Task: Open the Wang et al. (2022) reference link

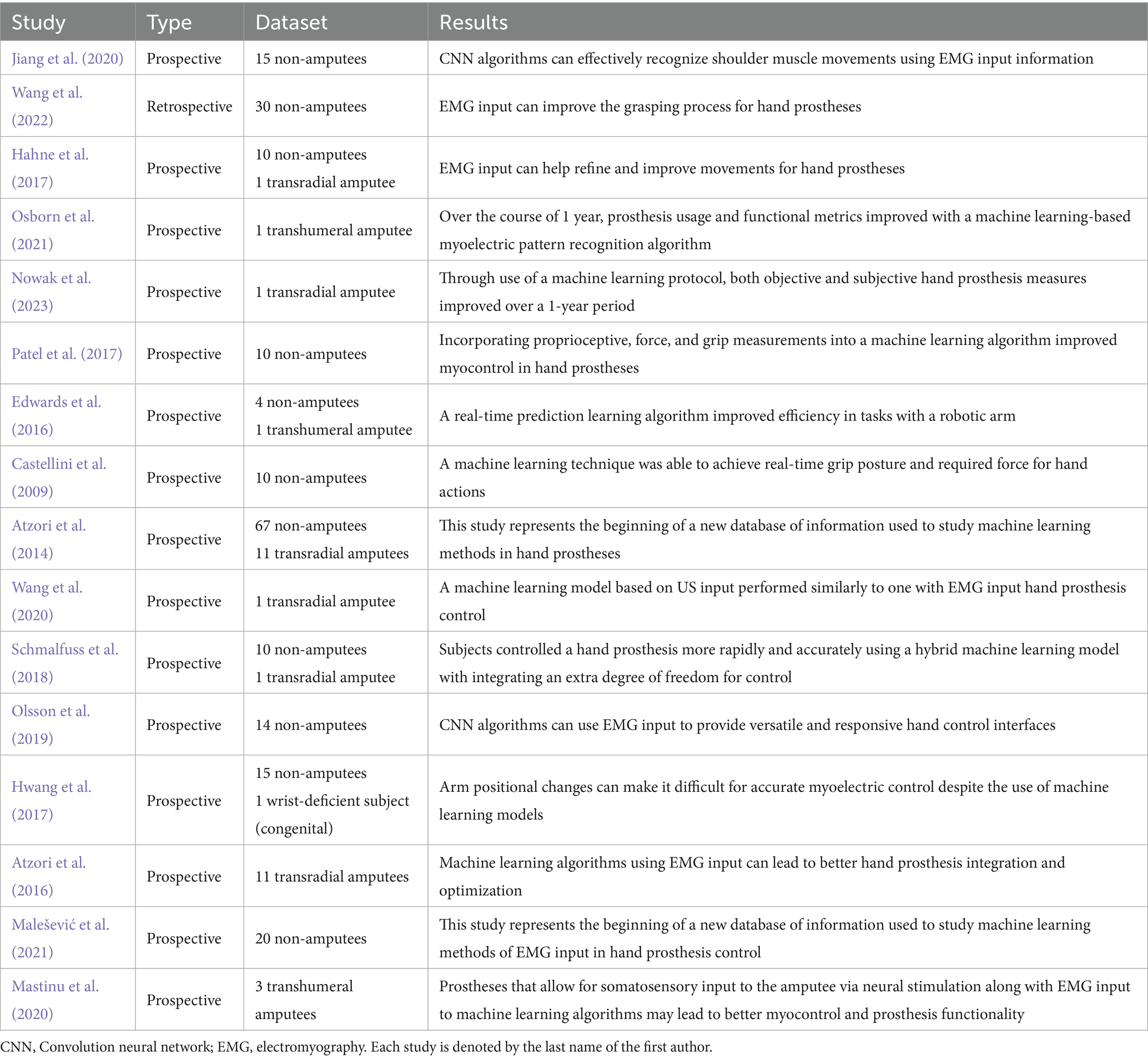Action: (x=47, y=93)
